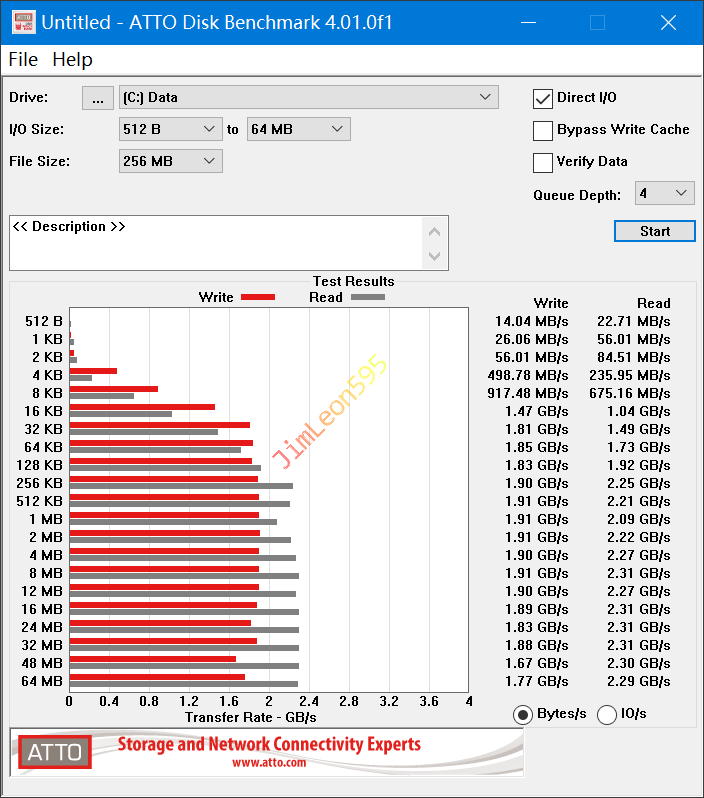This screenshot has width=704, height=798.
Task: Switch results to IO/s
Action: point(606,714)
